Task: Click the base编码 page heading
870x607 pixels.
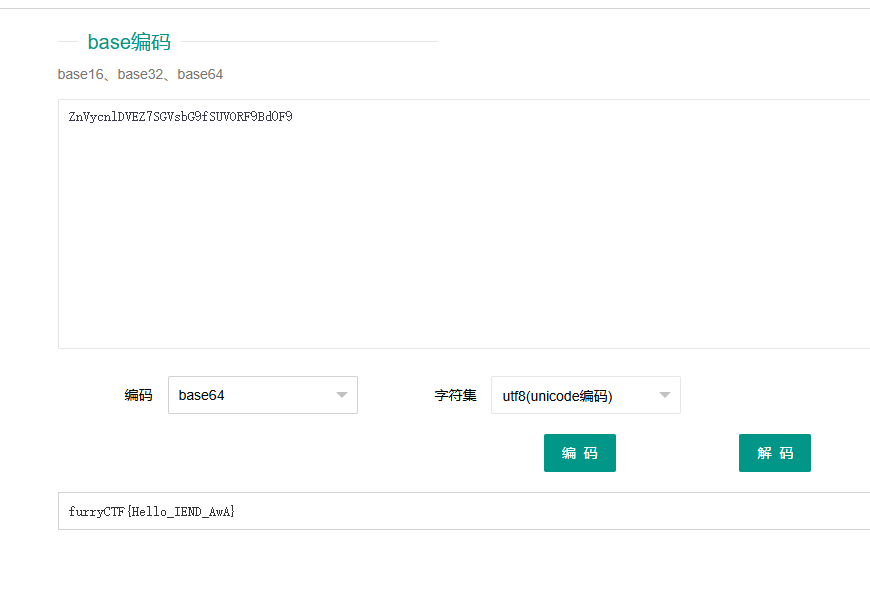Action: pos(129,42)
